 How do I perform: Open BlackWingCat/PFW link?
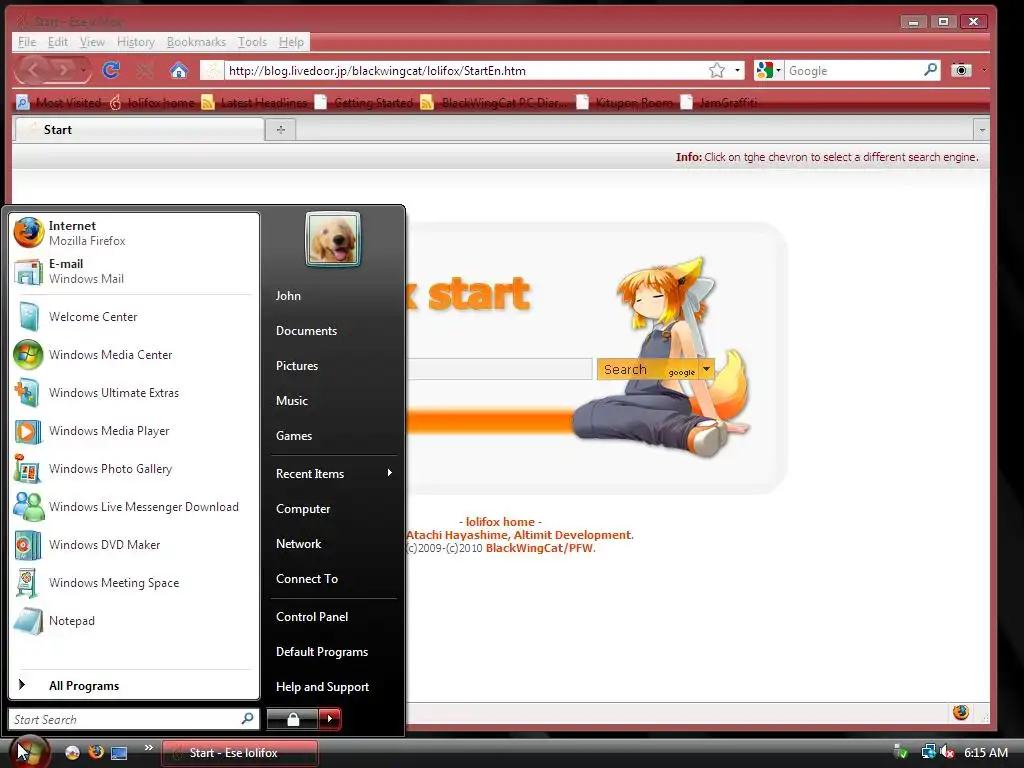(x=539, y=548)
